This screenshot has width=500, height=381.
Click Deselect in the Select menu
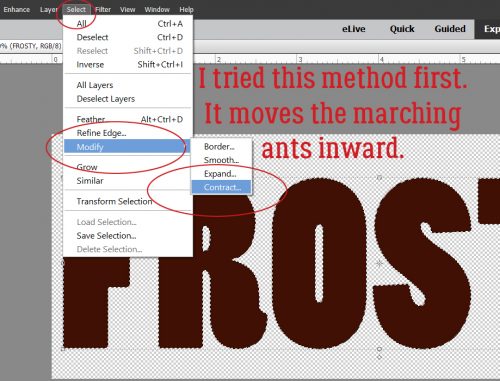click(x=127, y=37)
